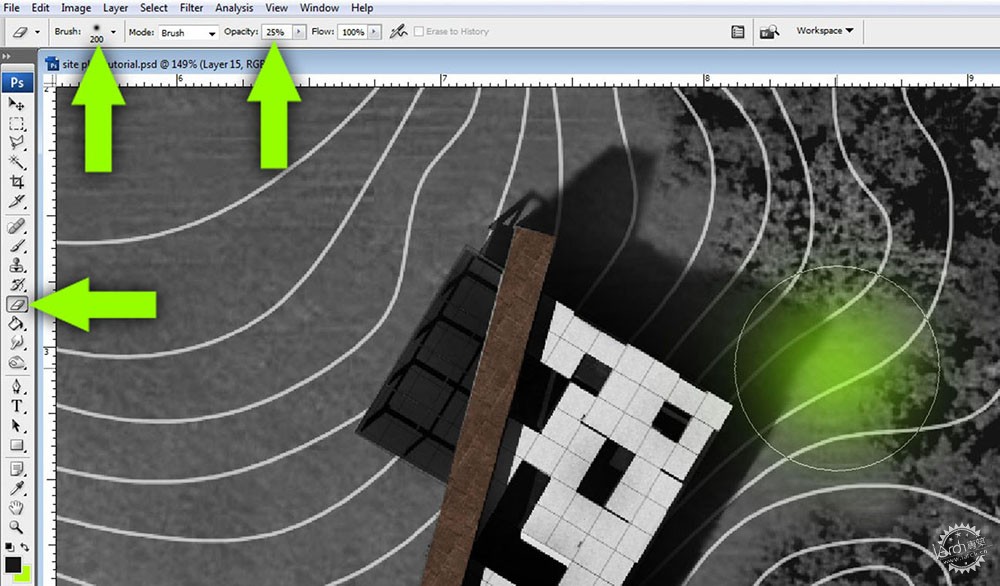The height and width of the screenshot is (586, 1000).
Task: Open the Help menu
Action: point(362,8)
